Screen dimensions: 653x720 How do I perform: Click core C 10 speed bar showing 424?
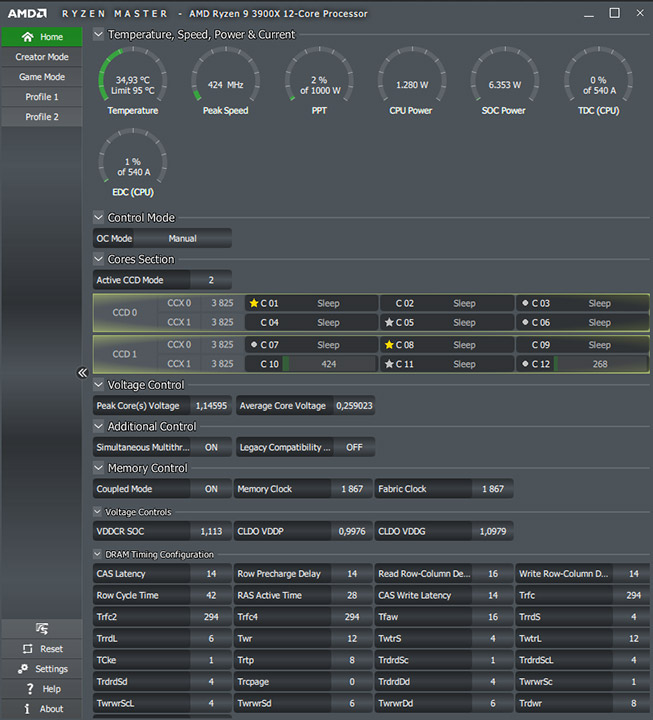click(x=329, y=364)
